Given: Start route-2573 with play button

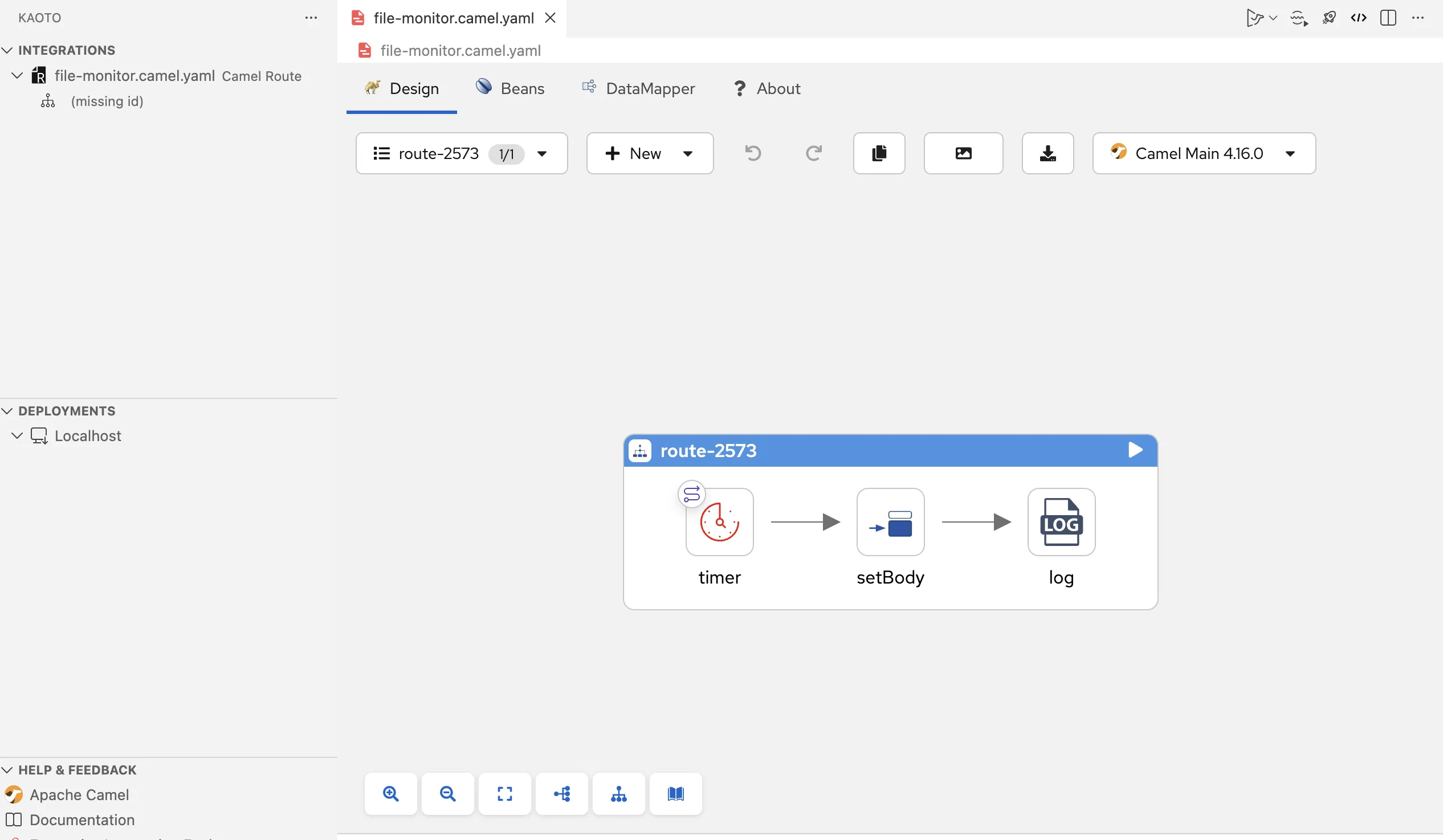Looking at the screenshot, I should pos(1135,450).
